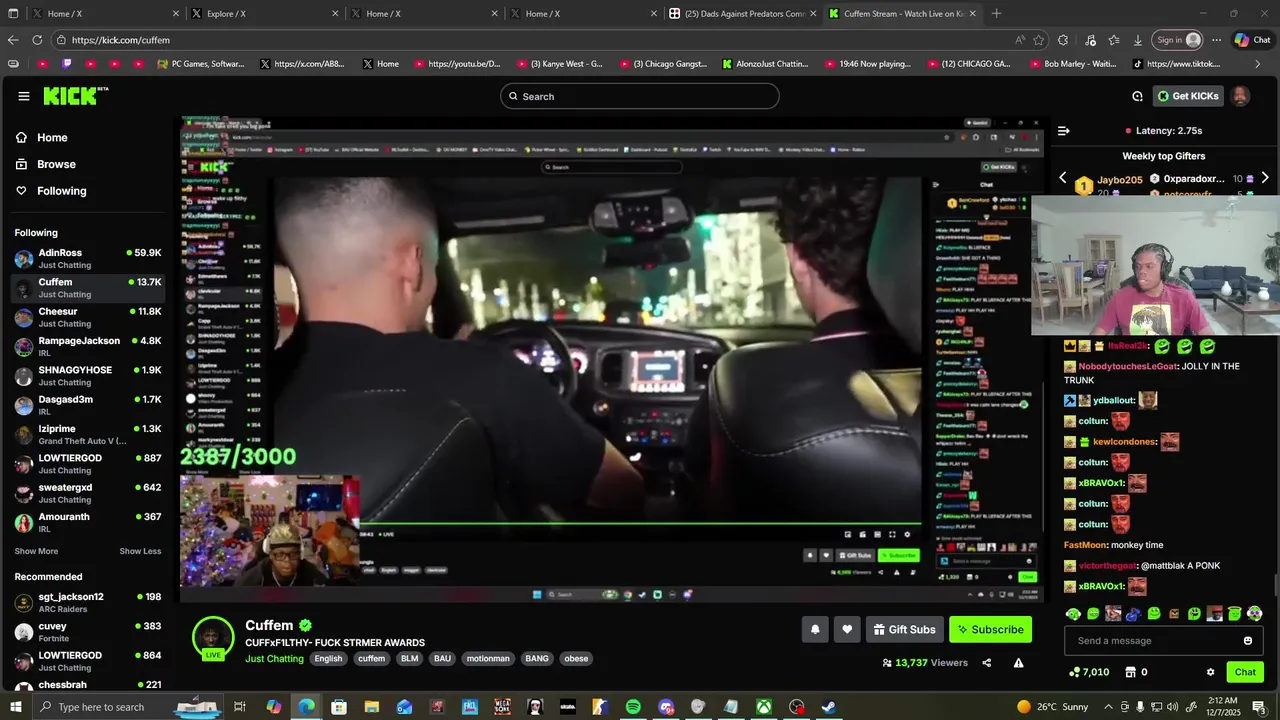The width and height of the screenshot is (1280, 720).
Task: Click the Gift Subs button
Action: click(x=904, y=629)
